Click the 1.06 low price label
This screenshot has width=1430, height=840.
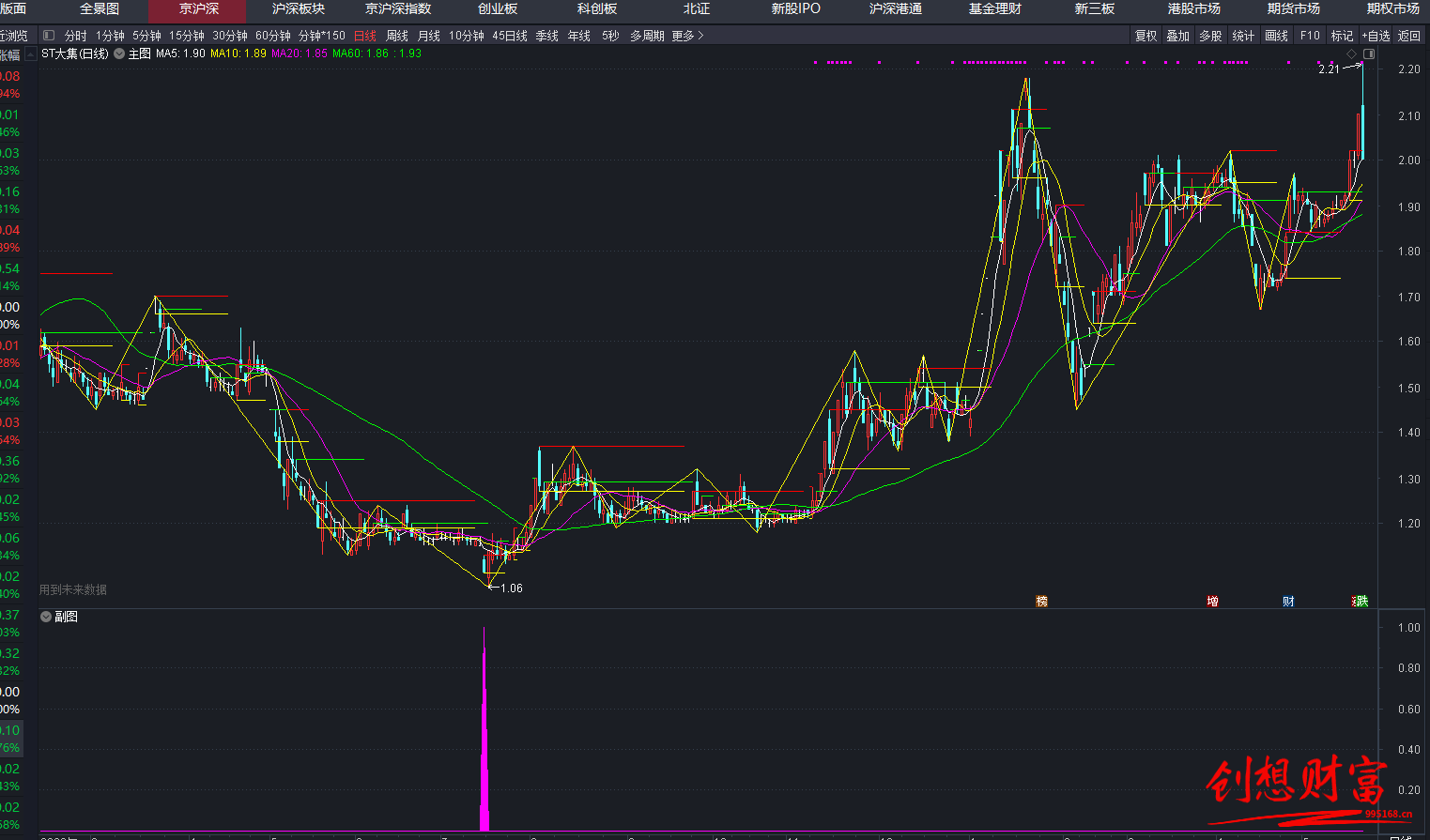click(x=512, y=588)
